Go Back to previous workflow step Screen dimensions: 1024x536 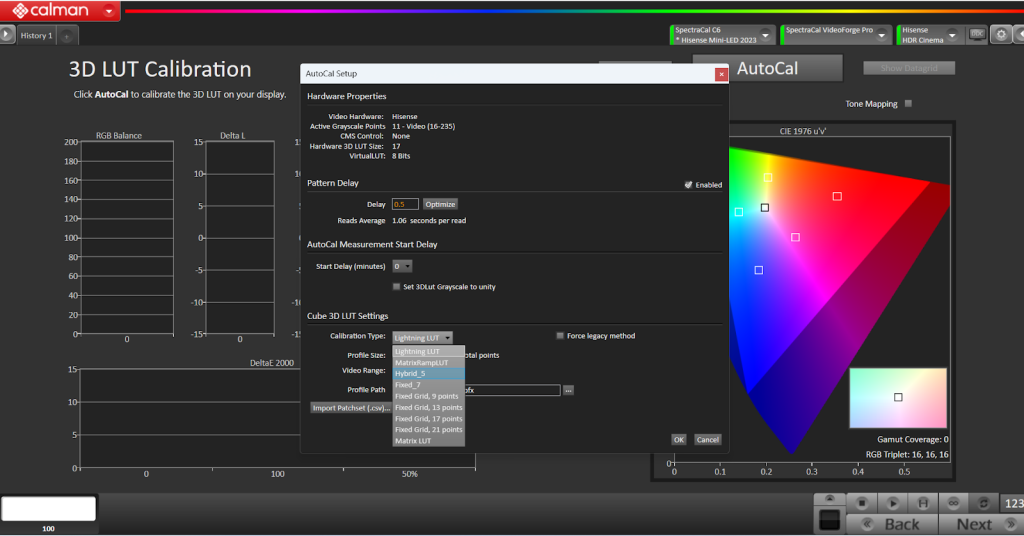892,524
